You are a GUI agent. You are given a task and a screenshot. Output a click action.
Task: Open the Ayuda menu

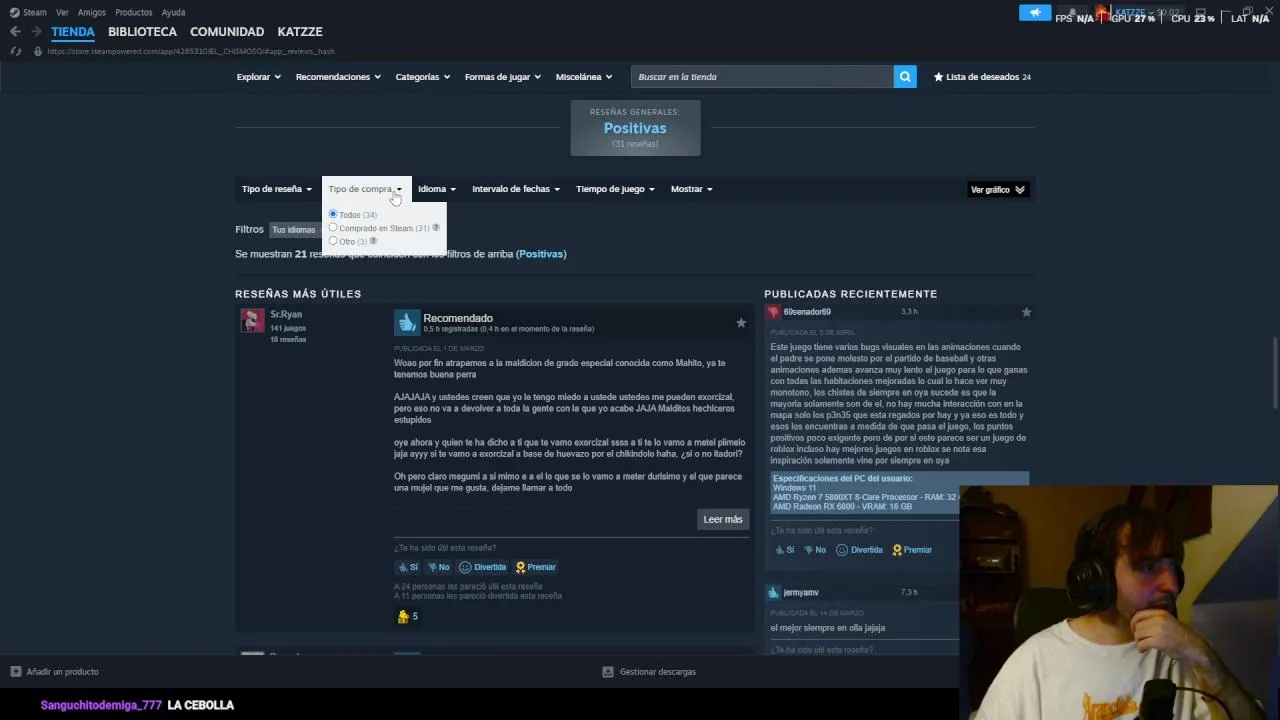pyautogui.click(x=173, y=13)
